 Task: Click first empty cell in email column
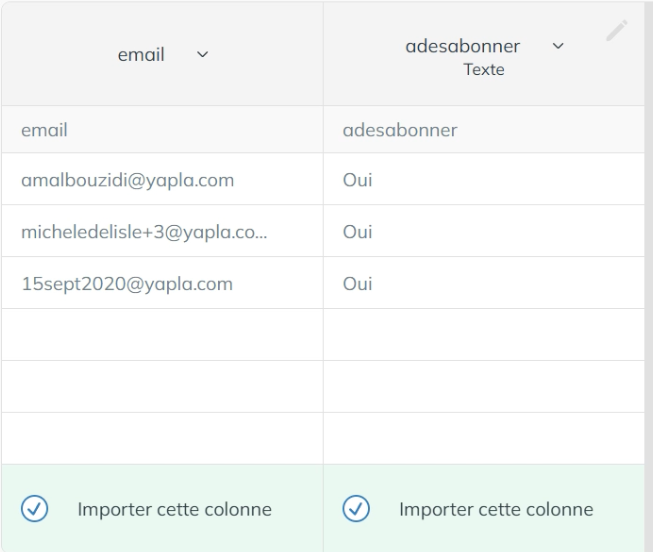pyautogui.click(x=162, y=335)
